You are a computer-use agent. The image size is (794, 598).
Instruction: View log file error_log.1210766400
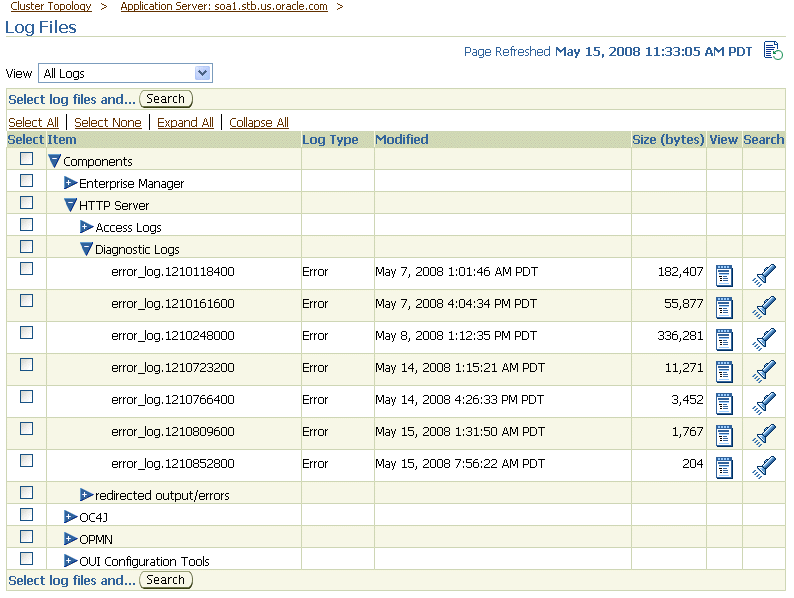pos(724,404)
